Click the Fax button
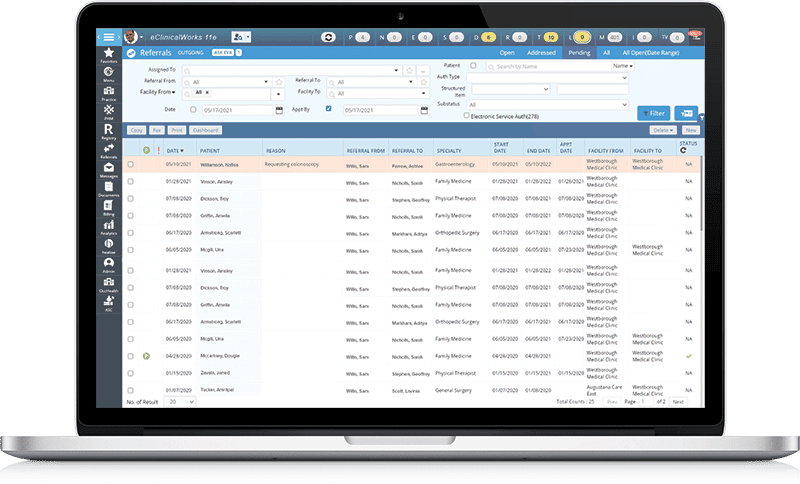This screenshot has width=800, height=484. pos(157,130)
